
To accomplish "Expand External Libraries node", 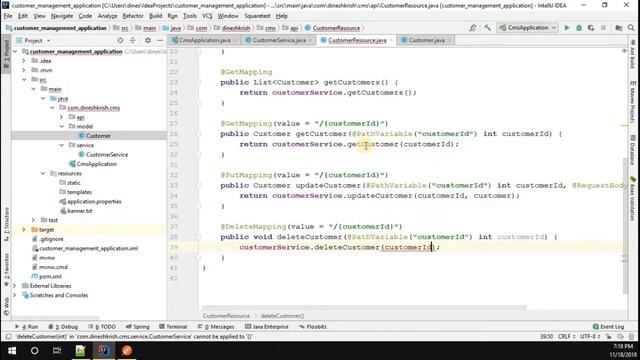I will (x=14, y=286).
